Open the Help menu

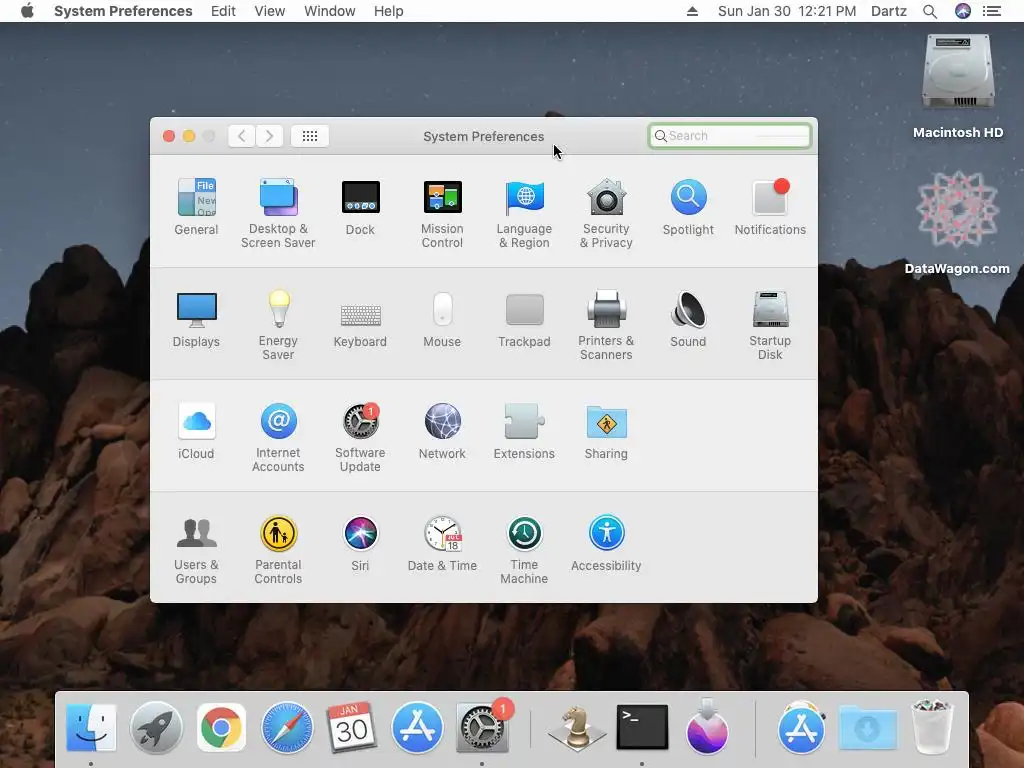[388, 11]
